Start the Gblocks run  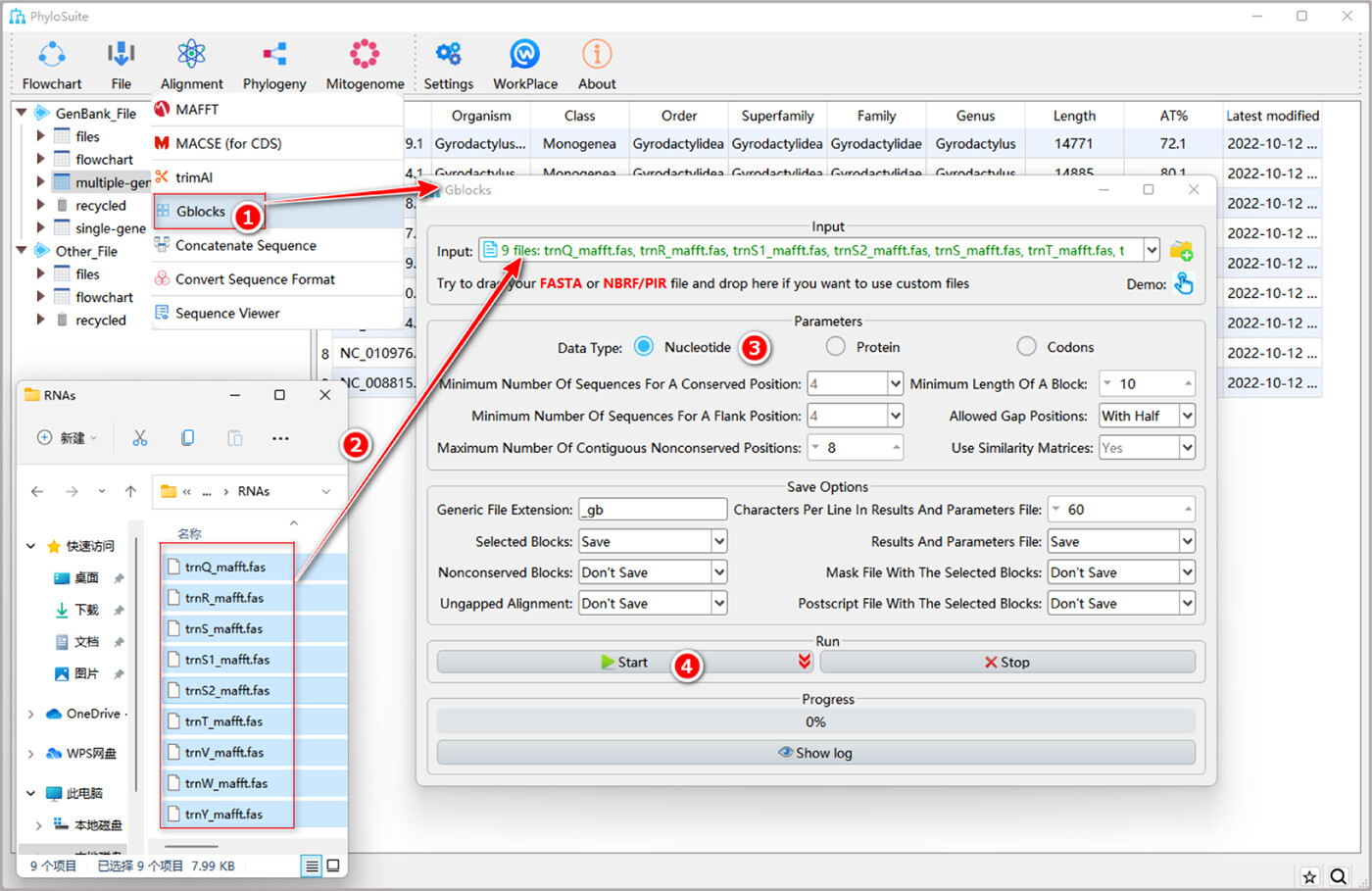tap(624, 662)
